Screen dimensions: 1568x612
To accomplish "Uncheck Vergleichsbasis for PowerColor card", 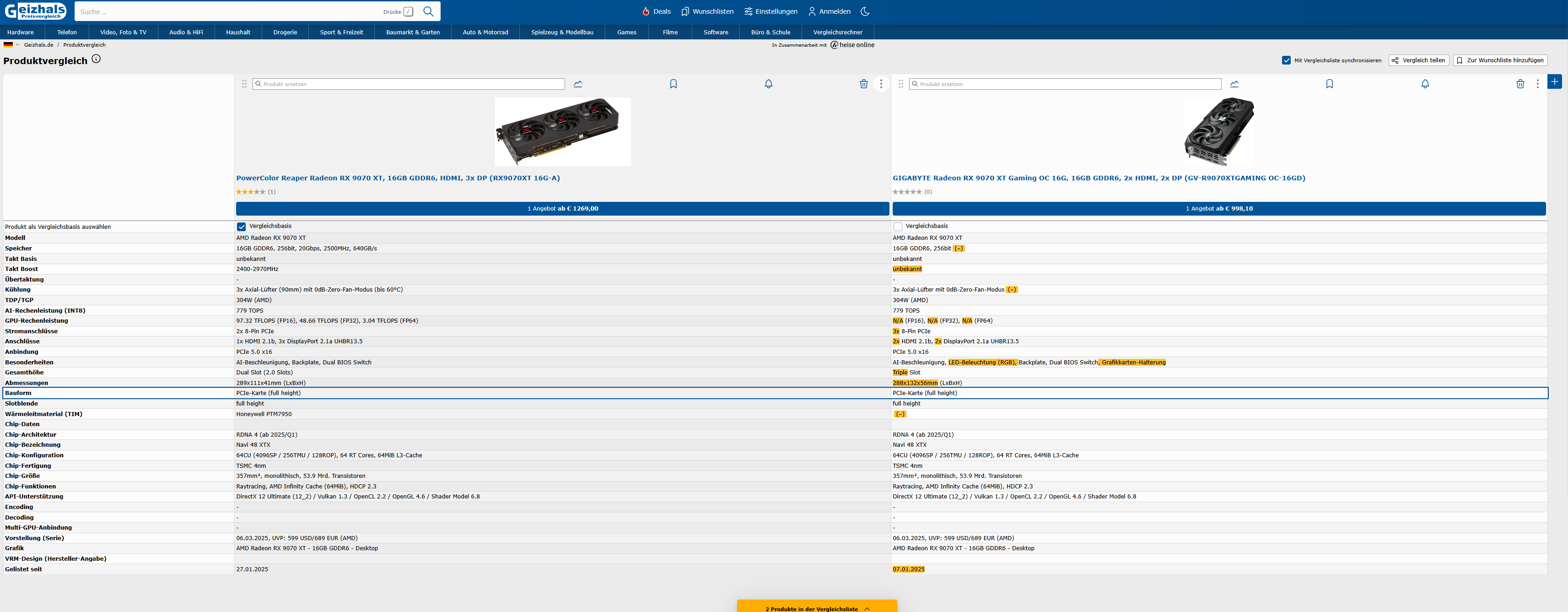I will pos(242,227).
